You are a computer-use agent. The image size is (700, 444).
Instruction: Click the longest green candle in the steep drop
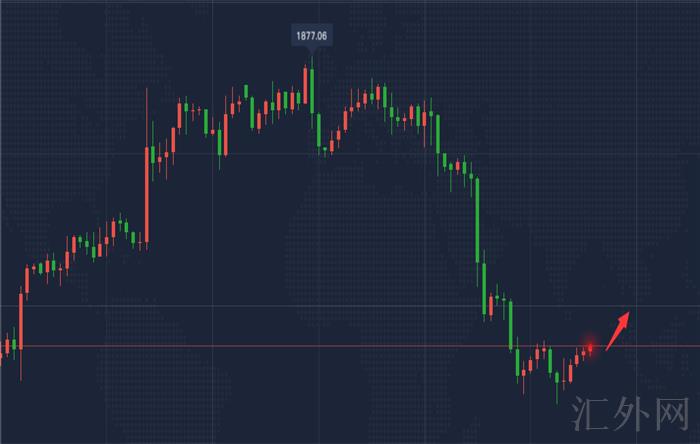click(478, 220)
